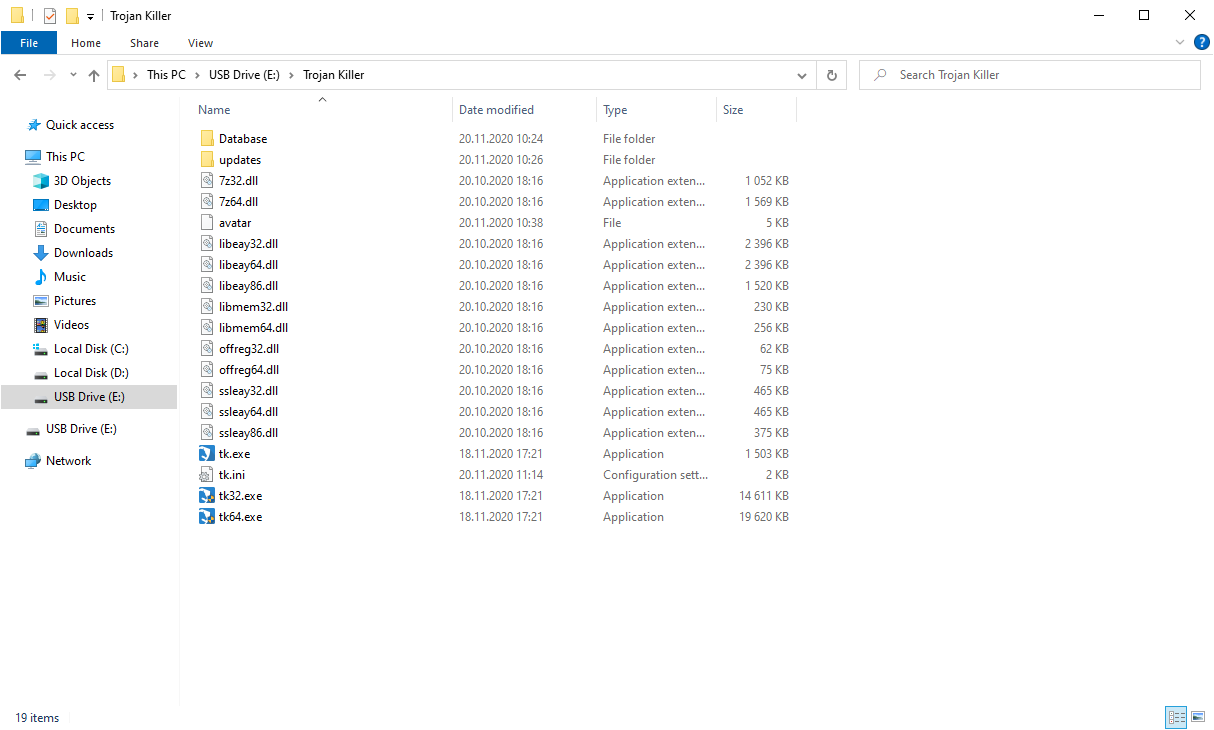Refresh the folder with the Refresh button
The height and width of the screenshot is (730, 1214).
[x=831, y=75]
